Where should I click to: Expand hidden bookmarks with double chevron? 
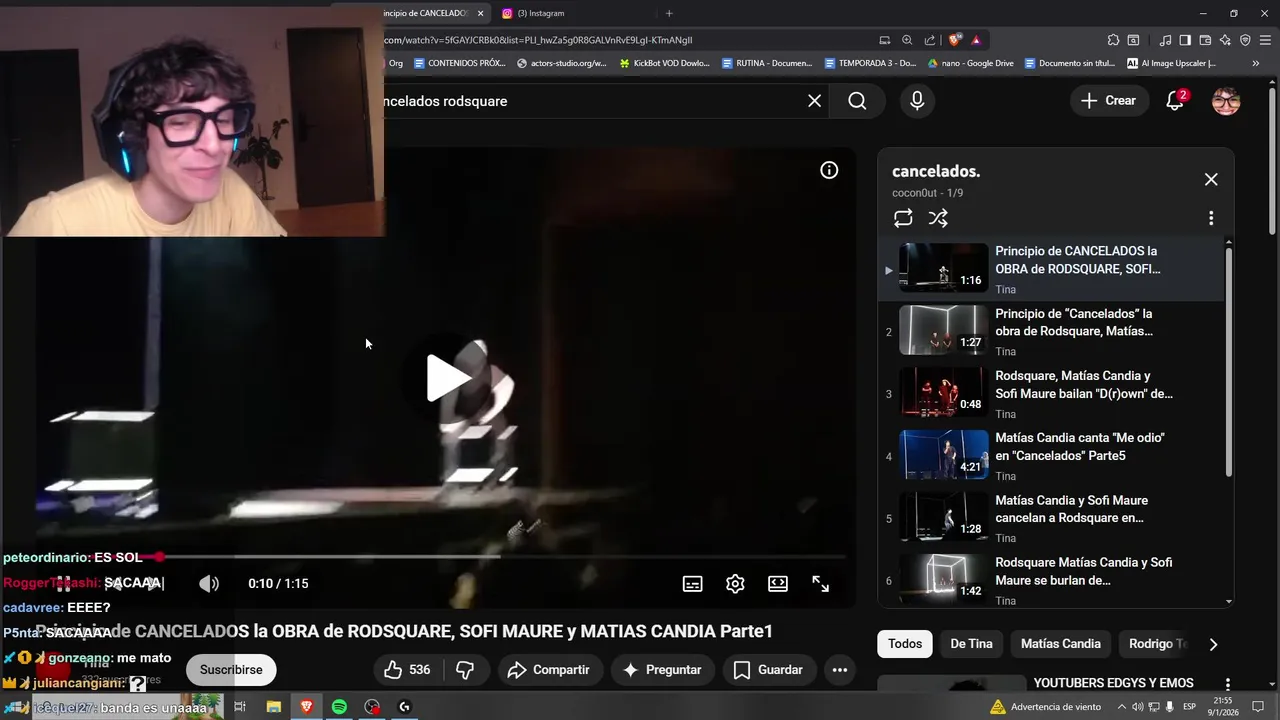click(1256, 63)
